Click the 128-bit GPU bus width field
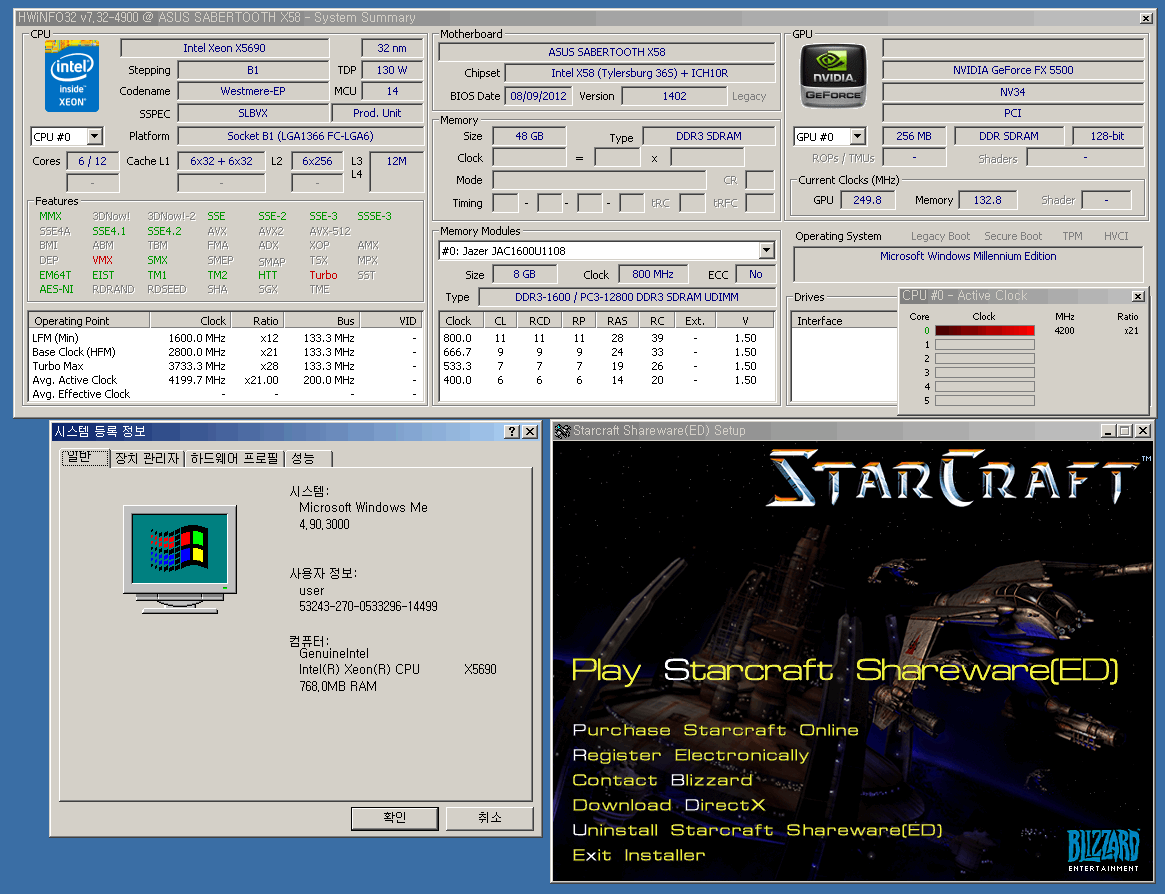 pos(1107,137)
